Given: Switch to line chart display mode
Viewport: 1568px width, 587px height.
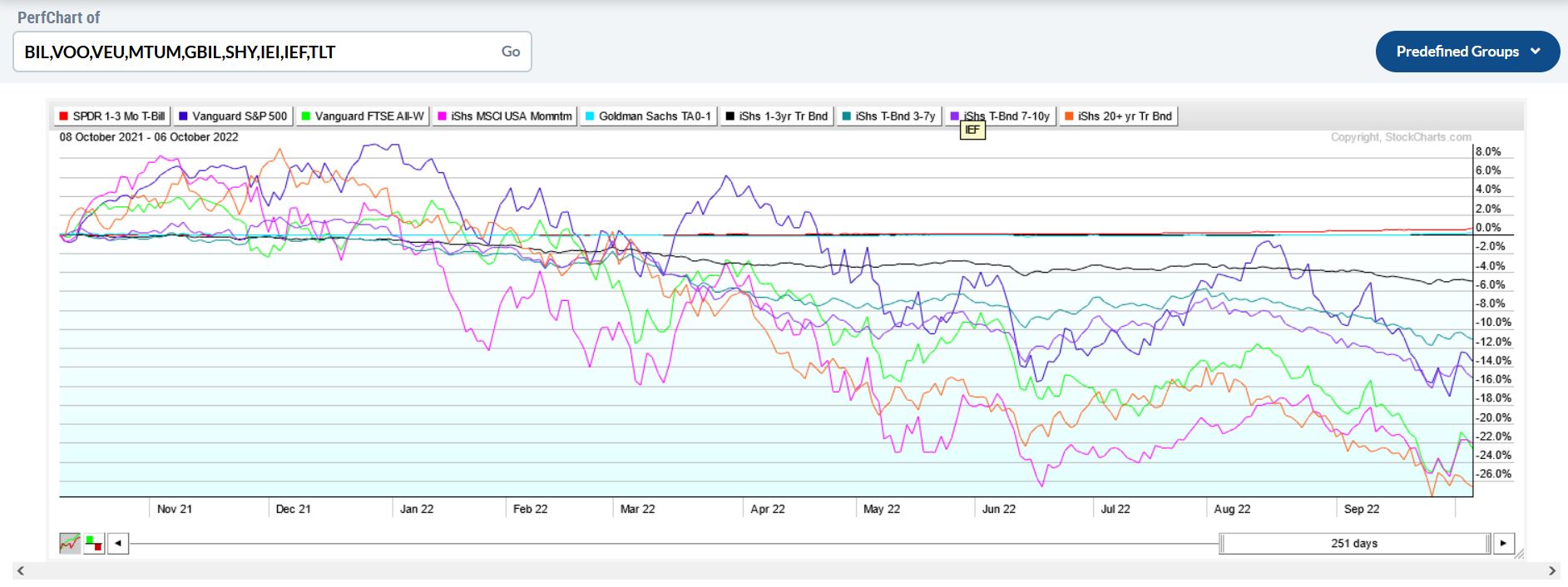Looking at the screenshot, I should click(70, 544).
